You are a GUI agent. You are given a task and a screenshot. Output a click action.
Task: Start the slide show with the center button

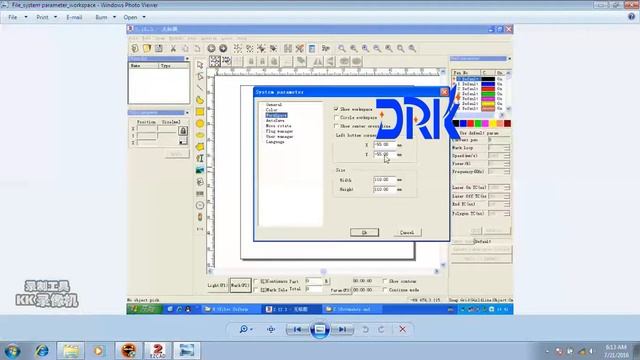320,329
